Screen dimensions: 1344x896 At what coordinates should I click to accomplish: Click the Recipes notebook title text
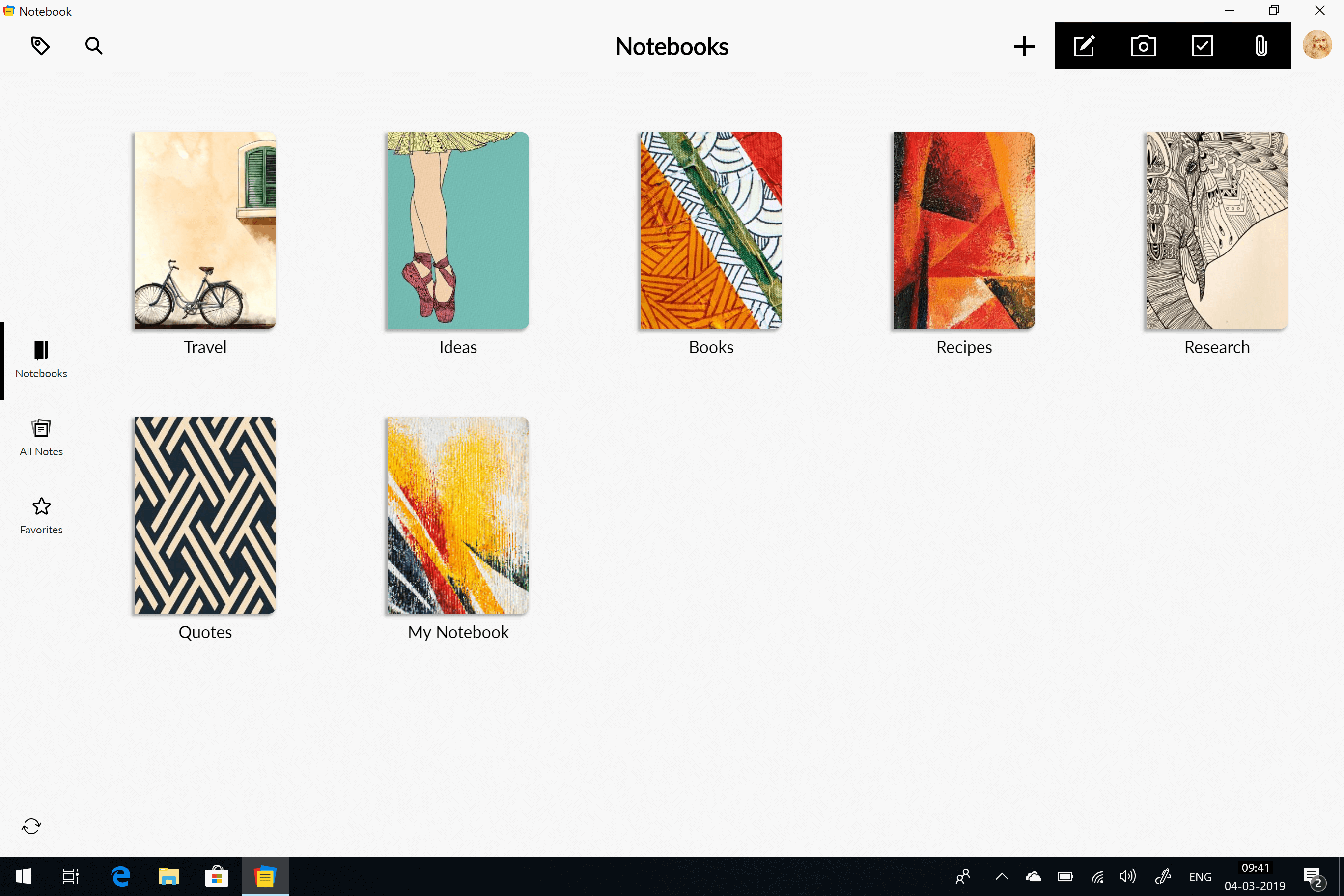(964, 347)
